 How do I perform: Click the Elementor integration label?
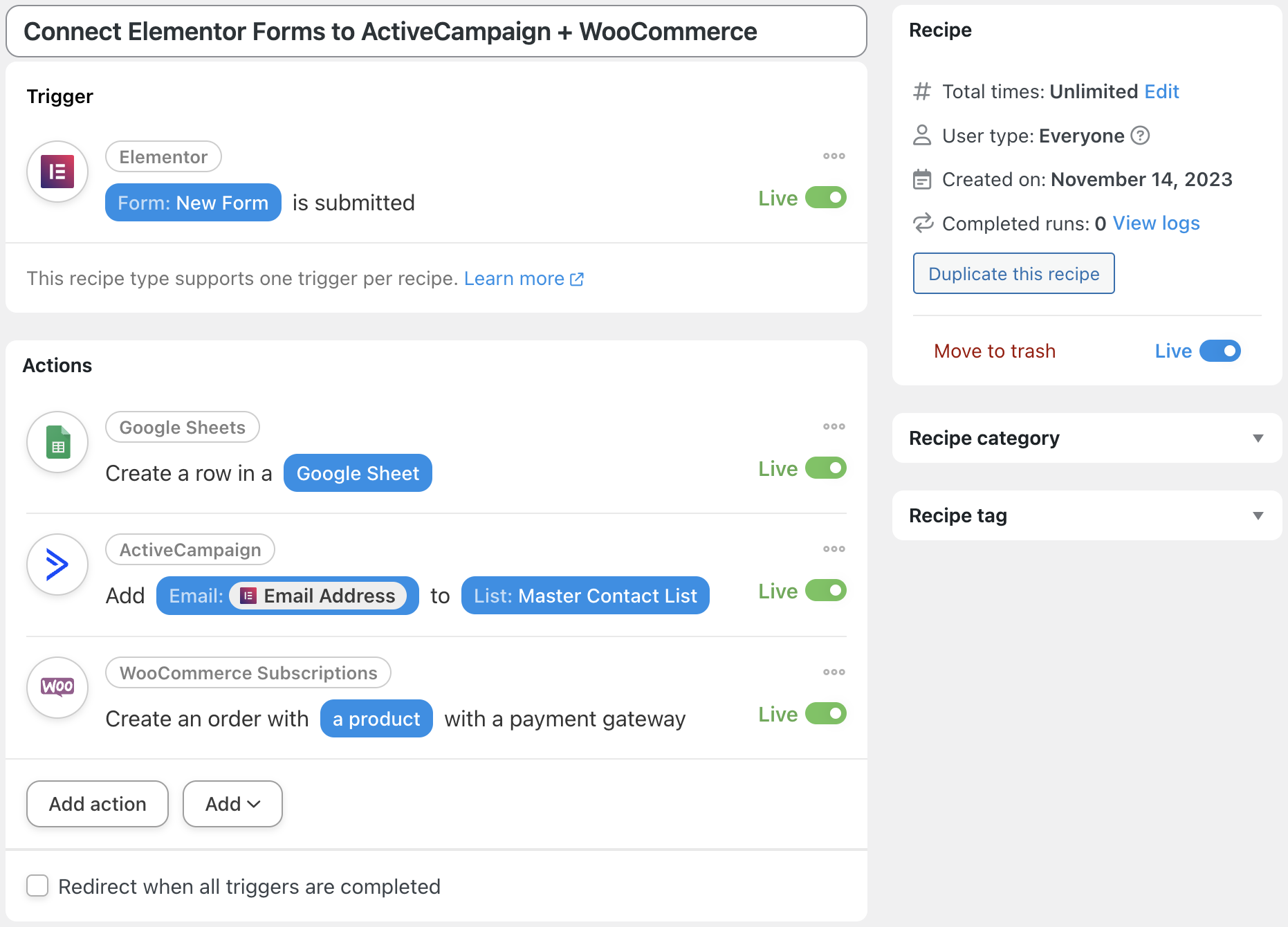[163, 157]
